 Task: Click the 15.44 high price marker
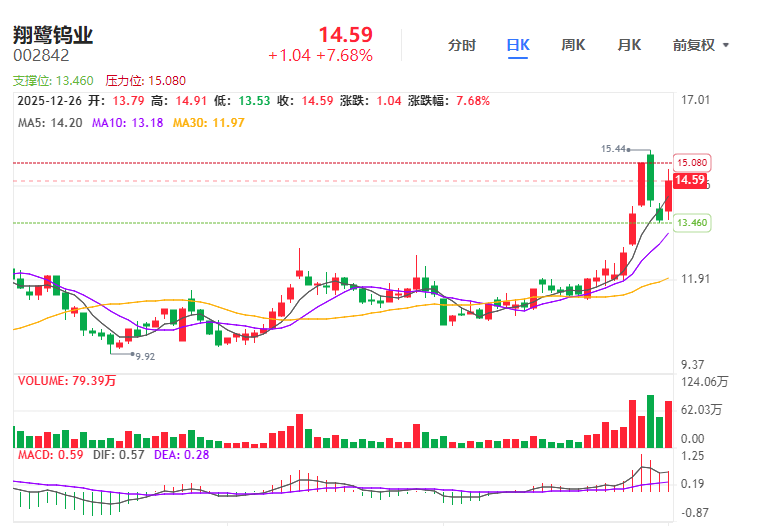point(613,149)
